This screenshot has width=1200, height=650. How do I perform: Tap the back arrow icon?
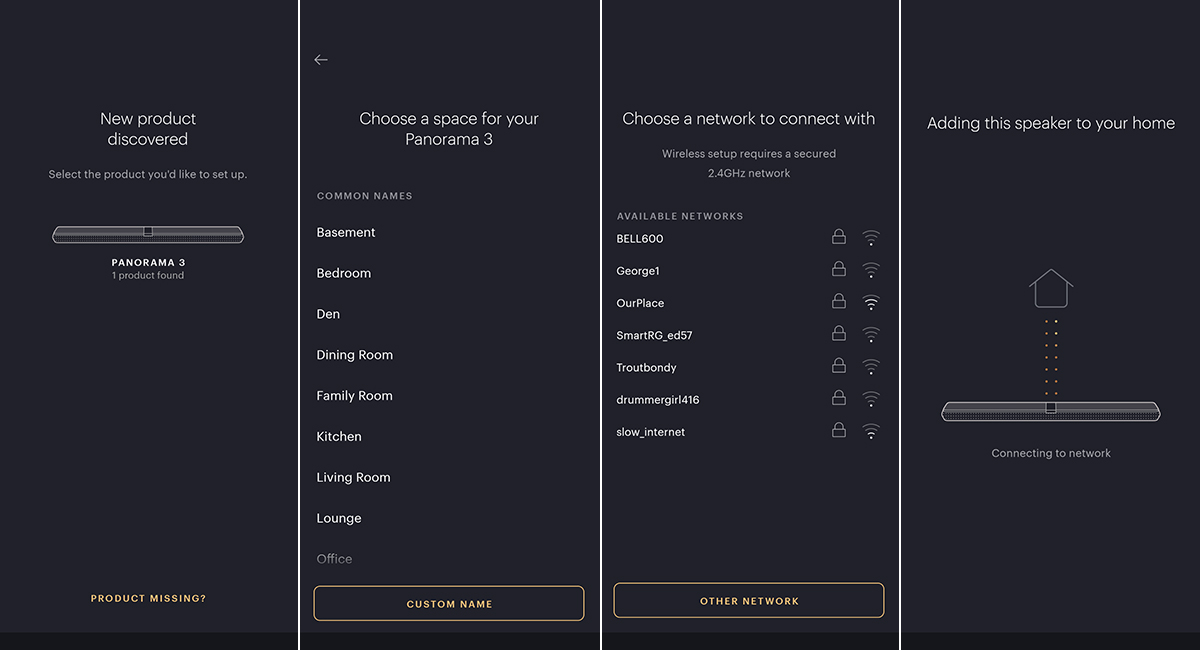point(321,60)
